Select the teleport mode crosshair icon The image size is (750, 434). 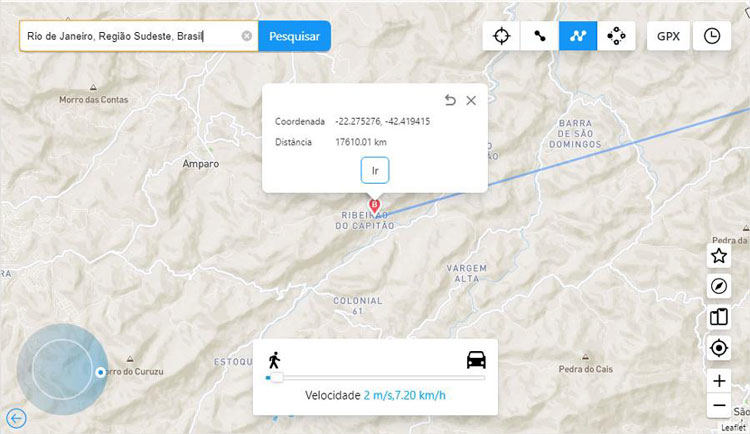[x=502, y=36]
